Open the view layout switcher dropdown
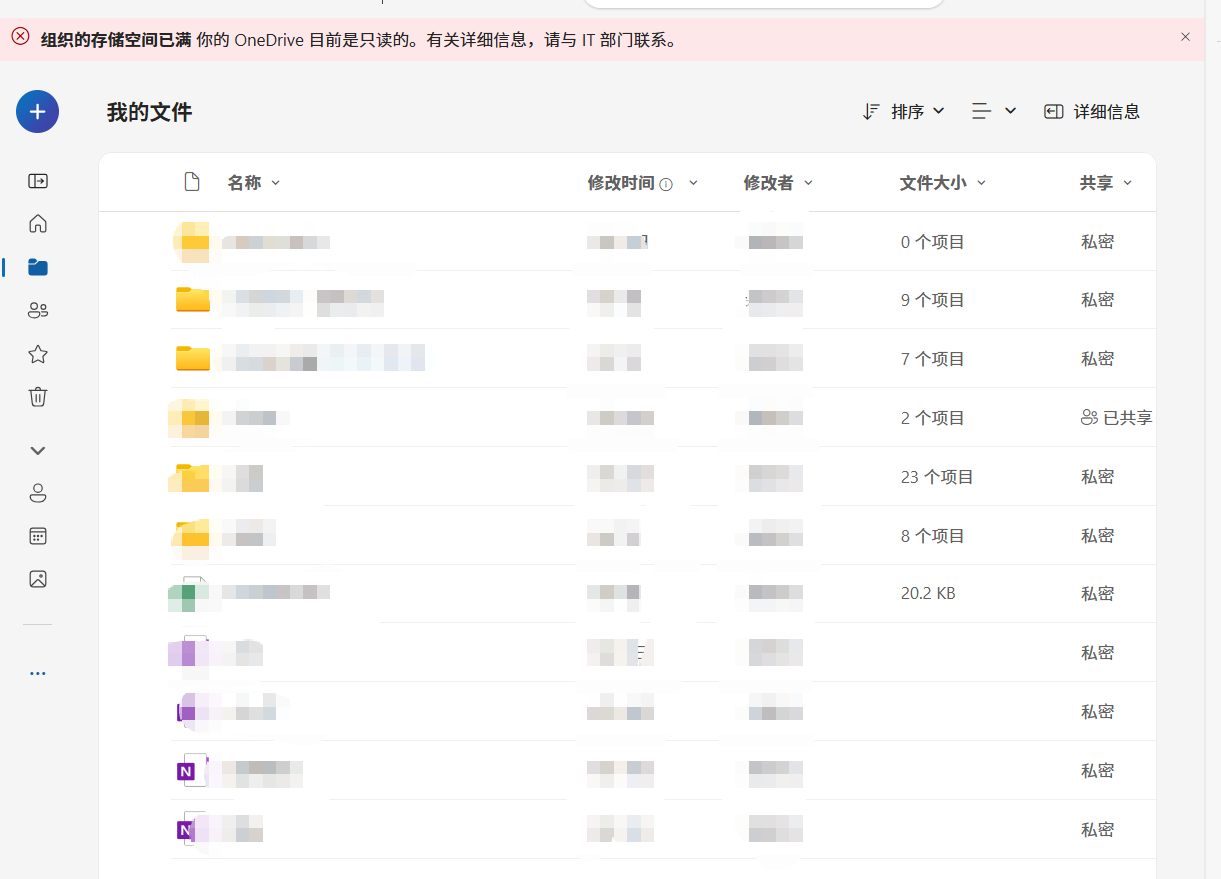The image size is (1221, 879). click(x=994, y=111)
